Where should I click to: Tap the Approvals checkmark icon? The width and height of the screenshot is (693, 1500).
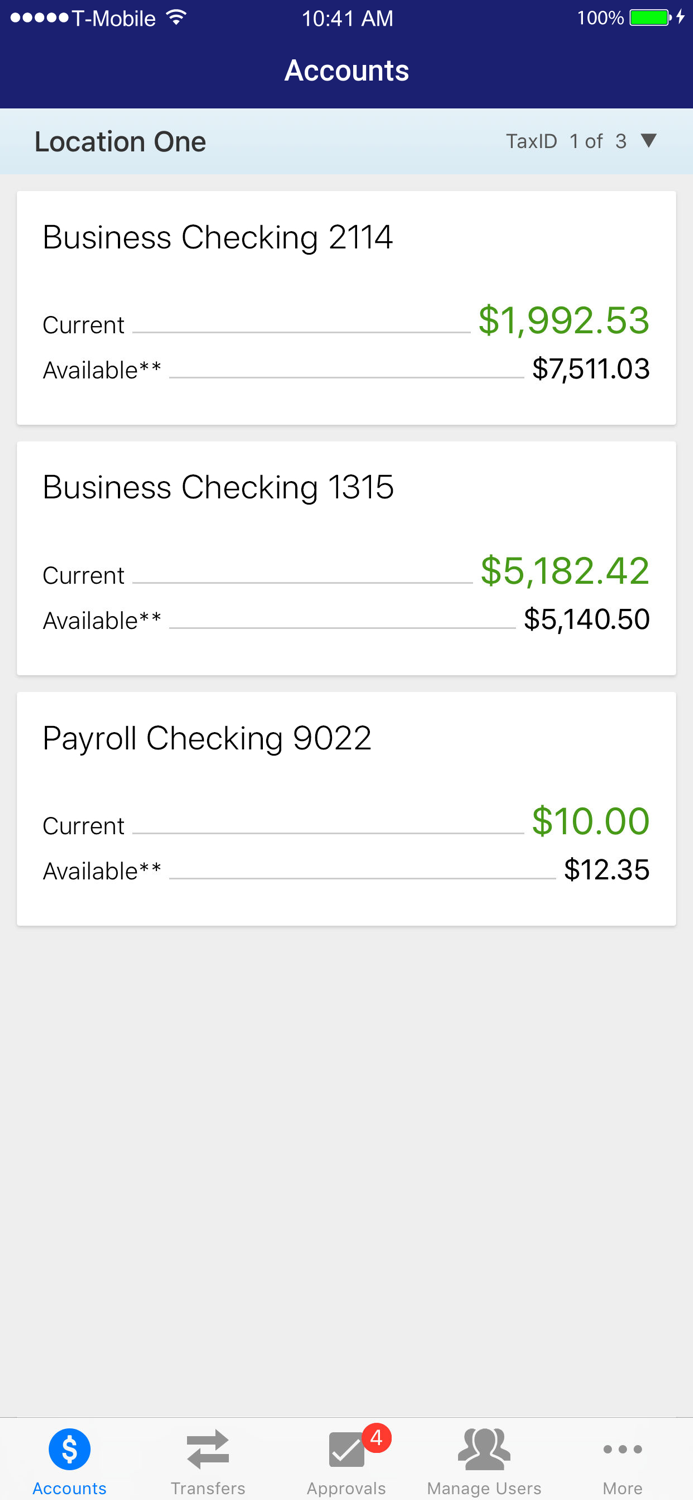(x=343, y=1450)
